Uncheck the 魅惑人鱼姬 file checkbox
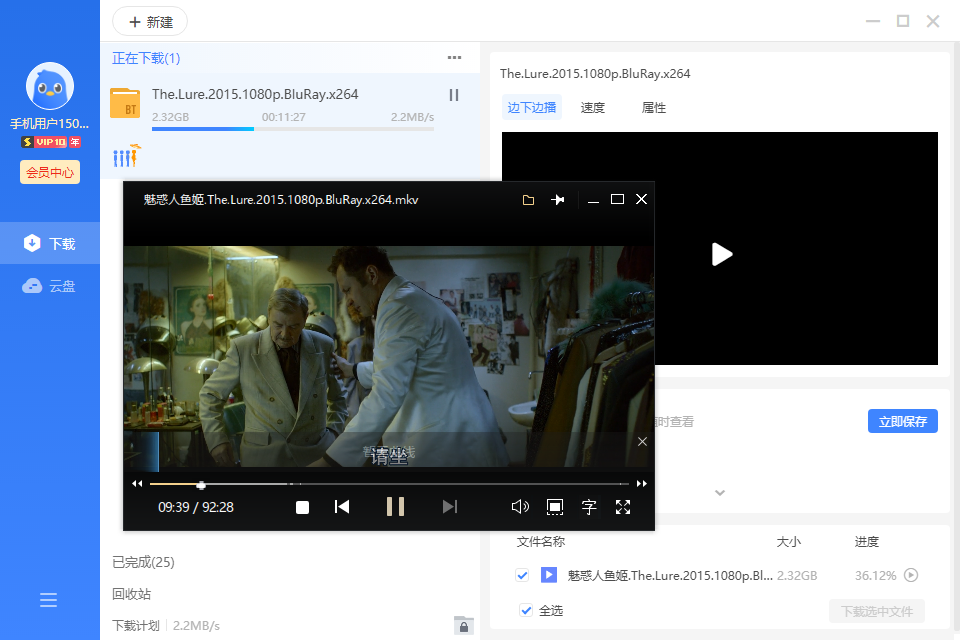Viewport: 960px width, 640px height. 522,575
